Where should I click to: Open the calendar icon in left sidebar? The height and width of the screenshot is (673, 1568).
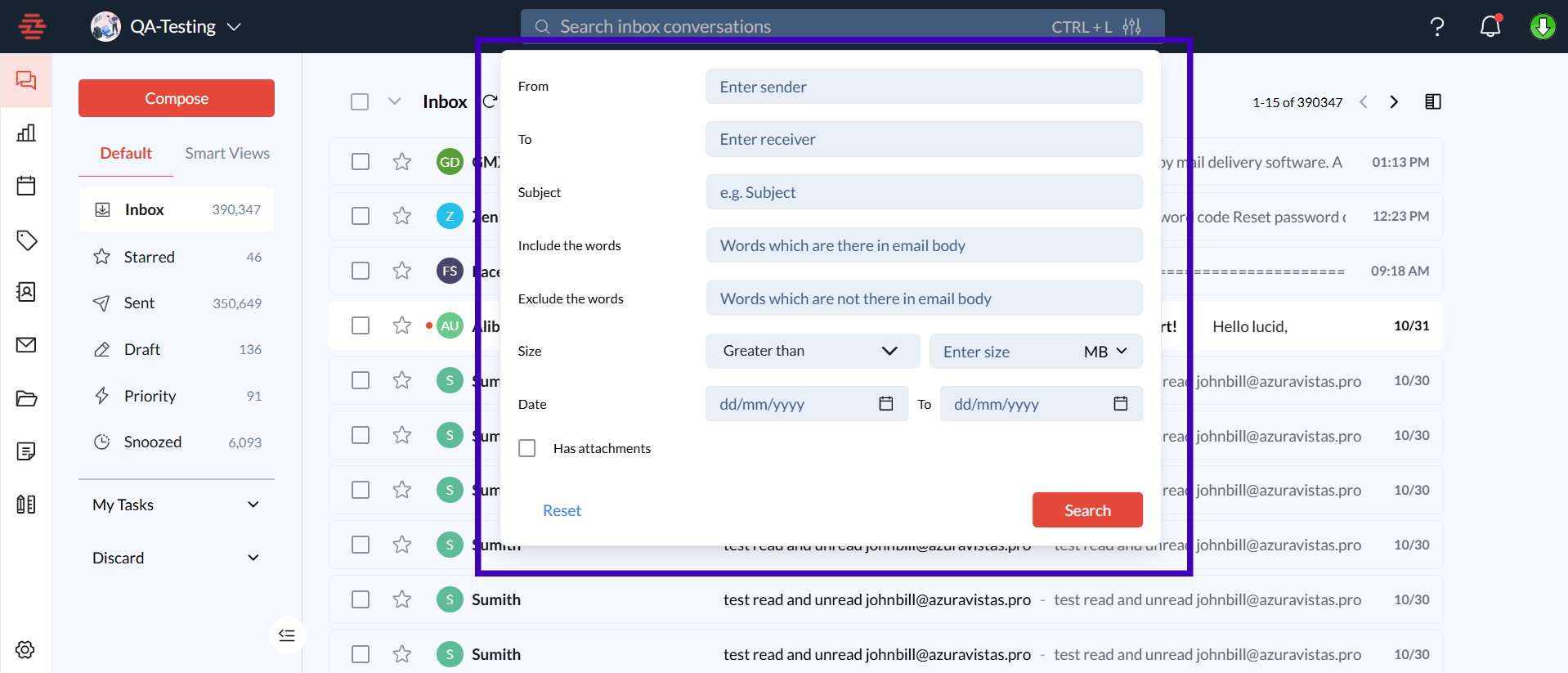pyautogui.click(x=26, y=186)
